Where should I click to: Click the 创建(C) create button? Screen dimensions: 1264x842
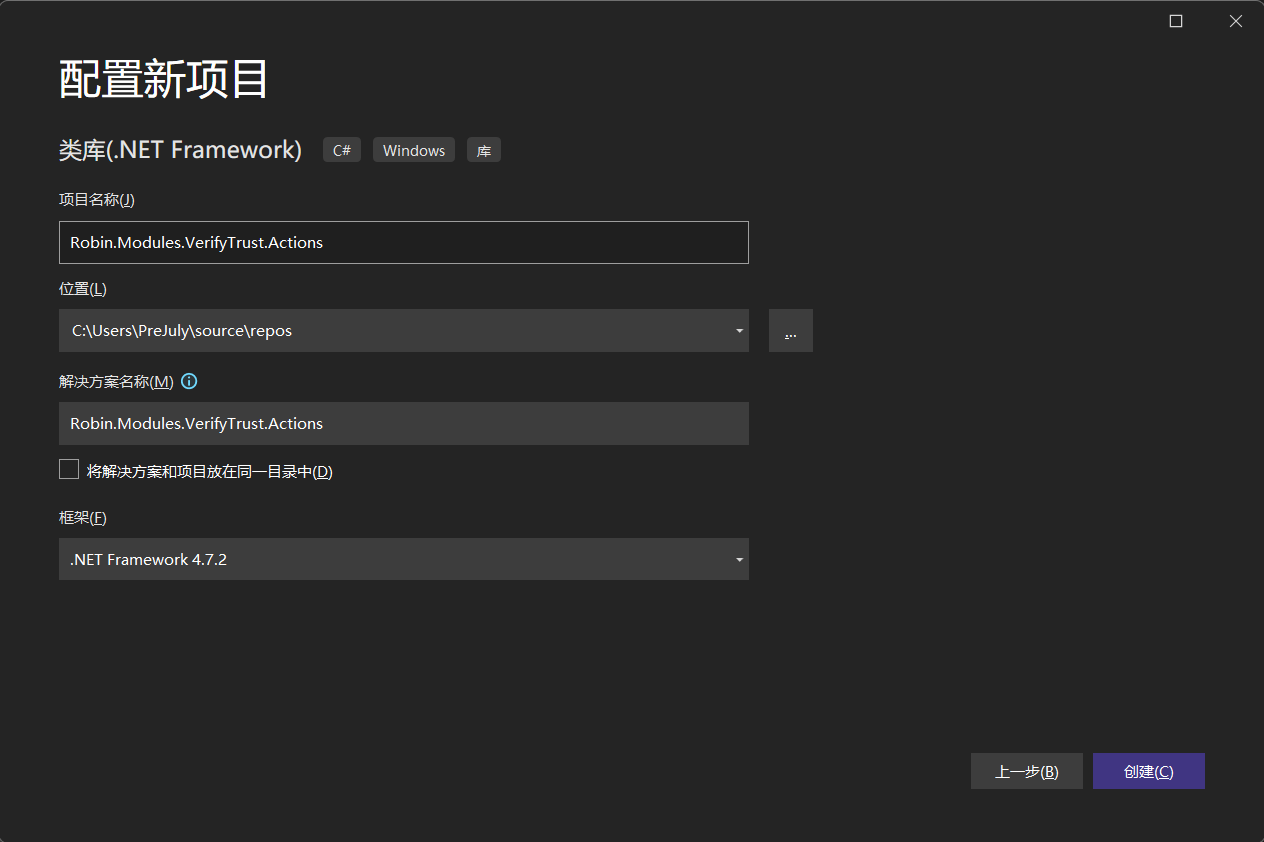coord(1149,771)
